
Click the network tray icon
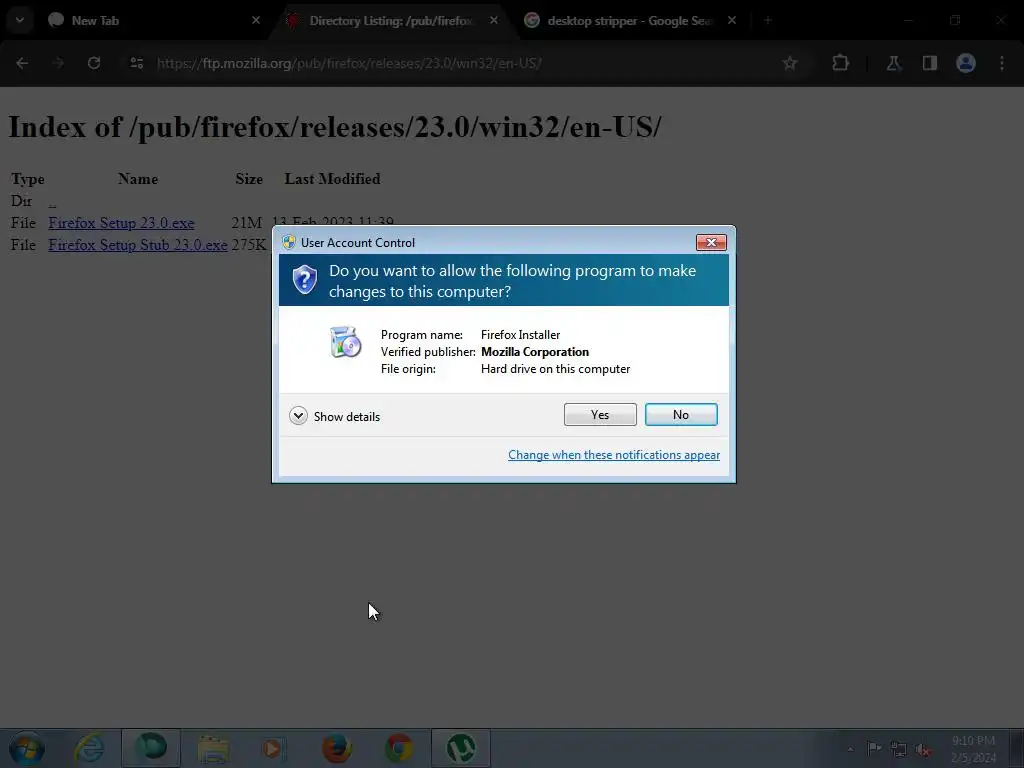coord(899,750)
